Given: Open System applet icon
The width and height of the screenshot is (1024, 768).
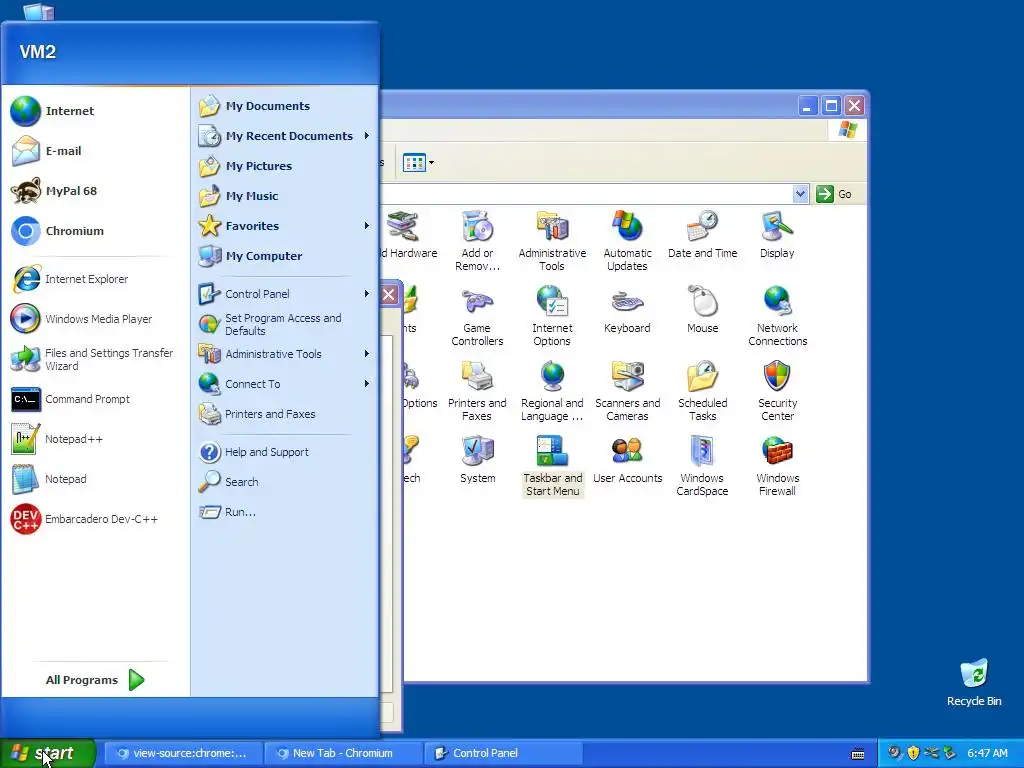Looking at the screenshot, I should (x=477, y=460).
